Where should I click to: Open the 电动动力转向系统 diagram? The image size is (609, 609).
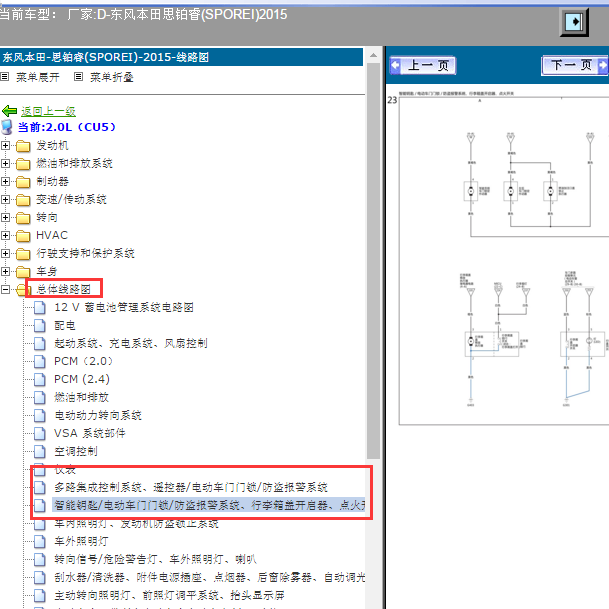tap(98, 415)
